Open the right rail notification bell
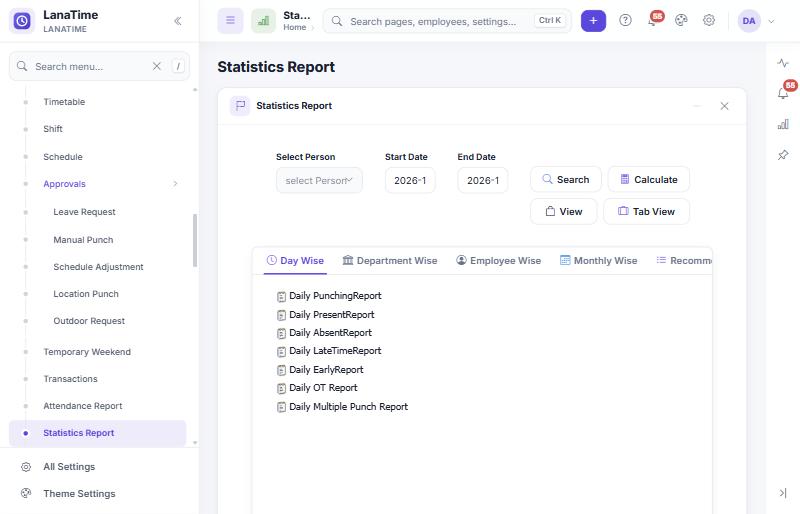Image resolution: width=800 pixels, height=514 pixels. [x=783, y=93]
